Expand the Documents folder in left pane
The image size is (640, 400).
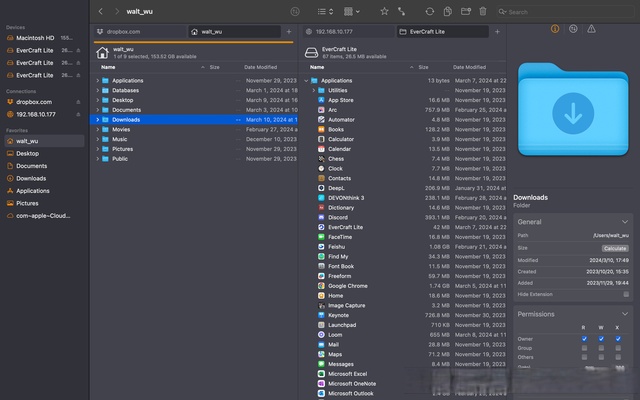[x=98, y=110]
